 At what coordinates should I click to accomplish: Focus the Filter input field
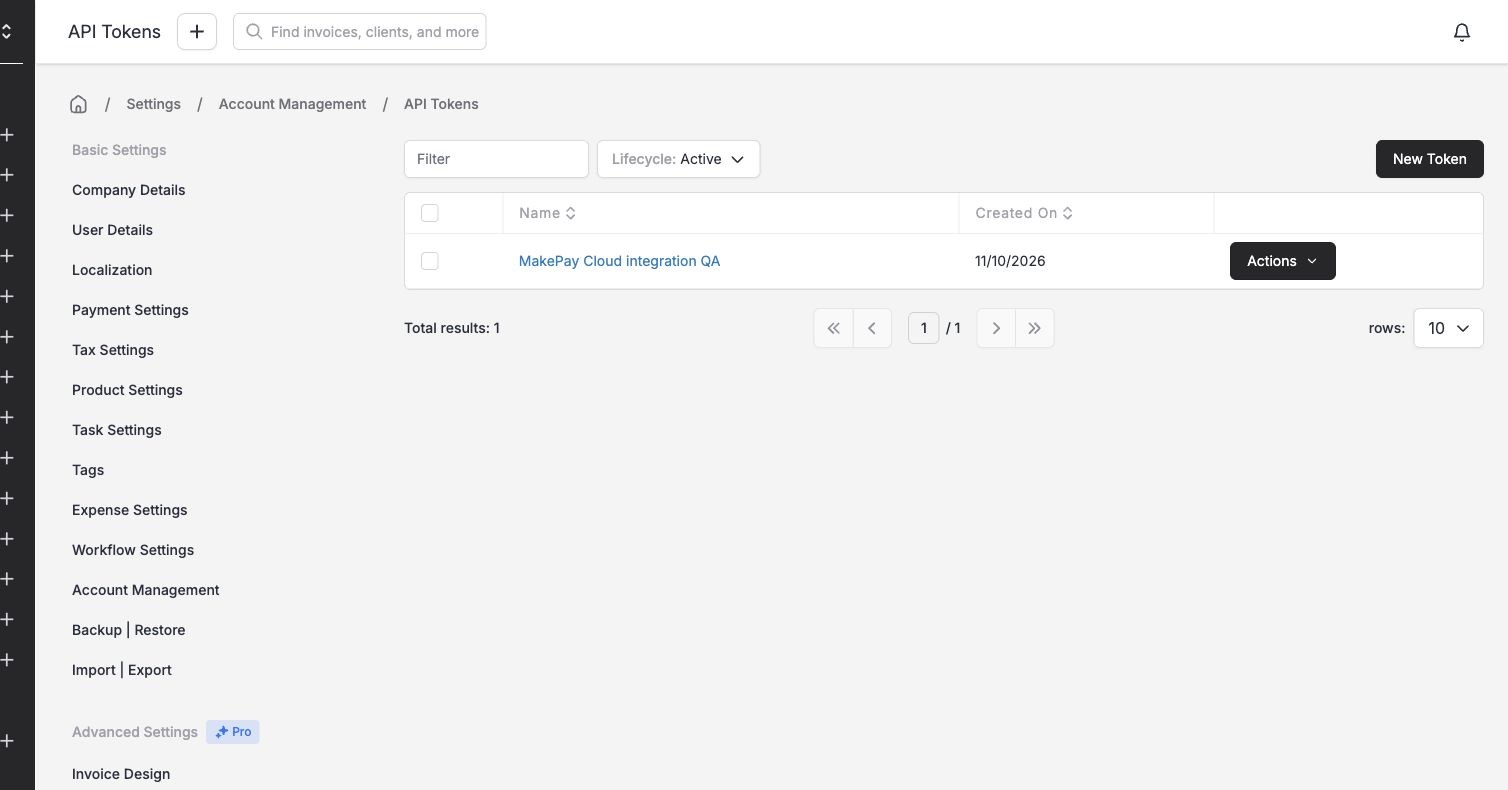pyautogui.click(x=496, y=159)
